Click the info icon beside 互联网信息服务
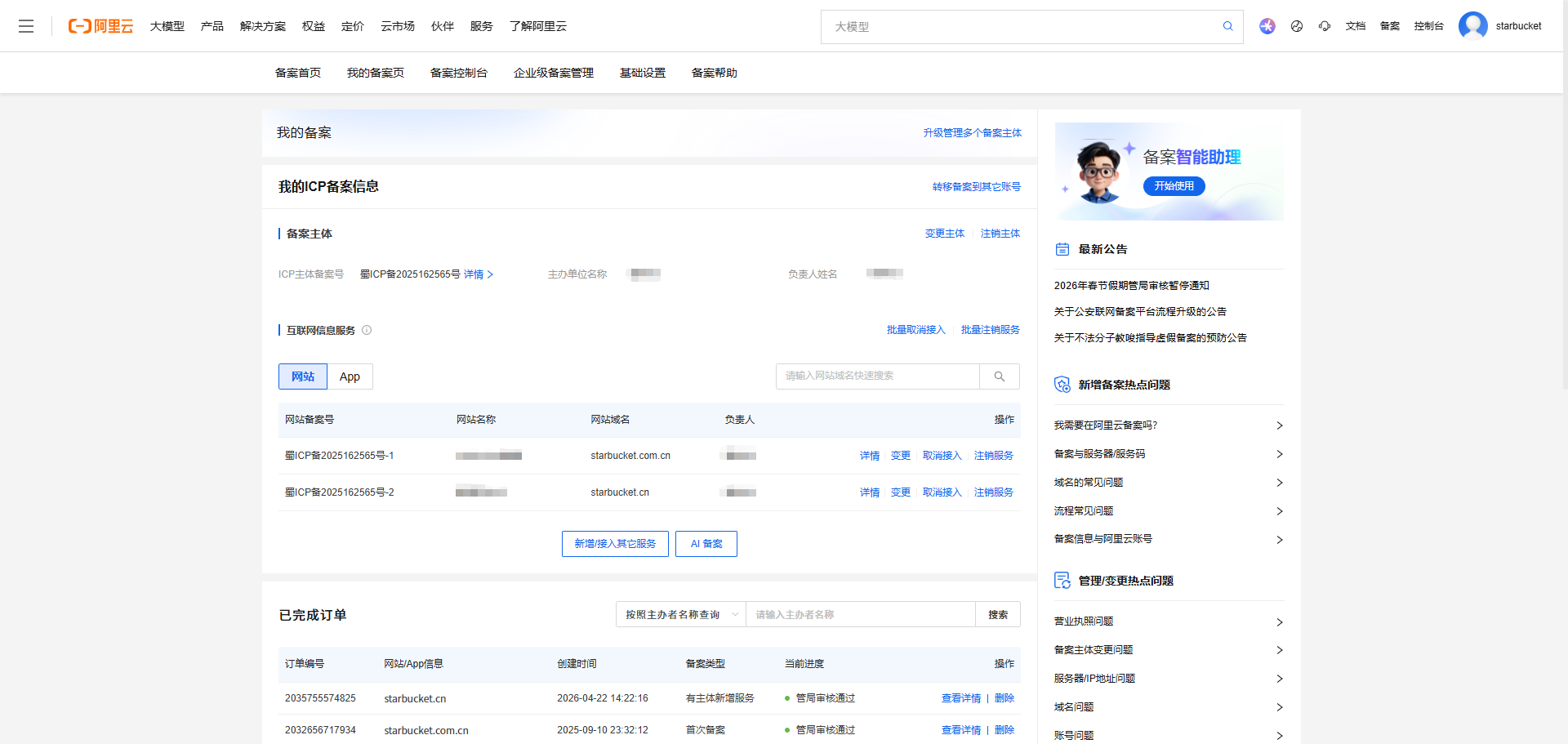The image size is (1568, 744). (367, 330)
